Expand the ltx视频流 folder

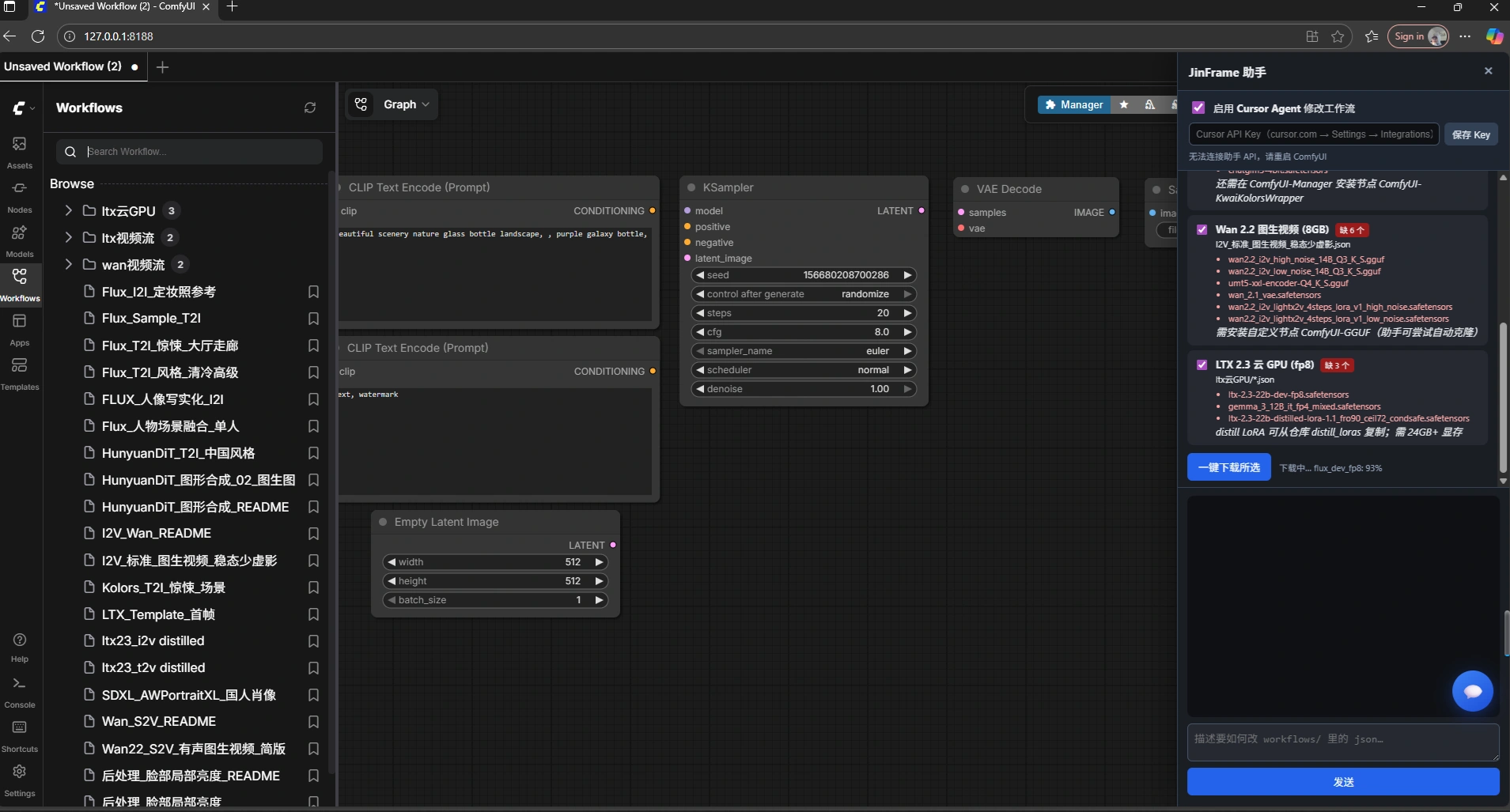point(69,237)
